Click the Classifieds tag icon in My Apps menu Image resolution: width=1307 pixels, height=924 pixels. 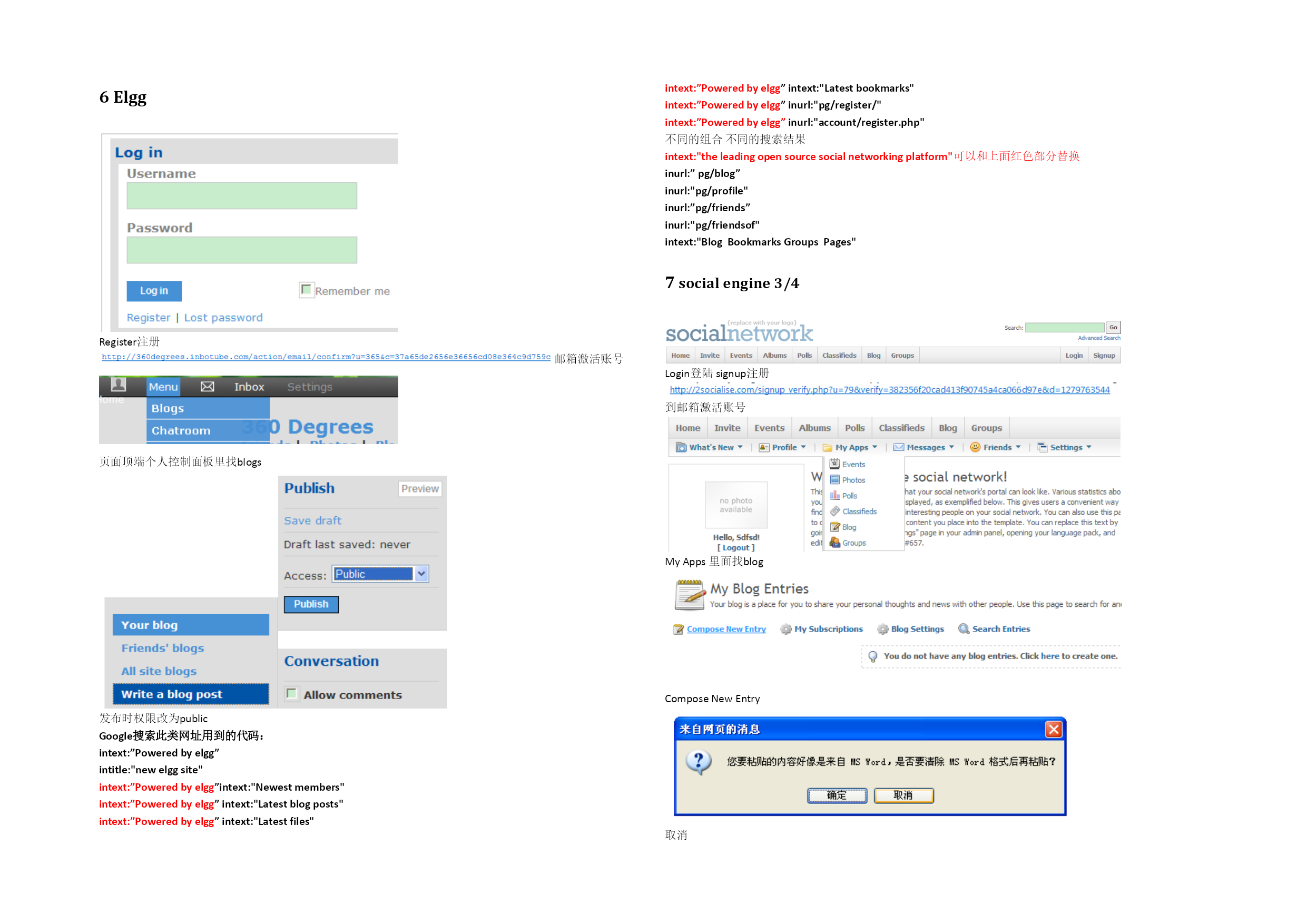[x=834, y=510]
